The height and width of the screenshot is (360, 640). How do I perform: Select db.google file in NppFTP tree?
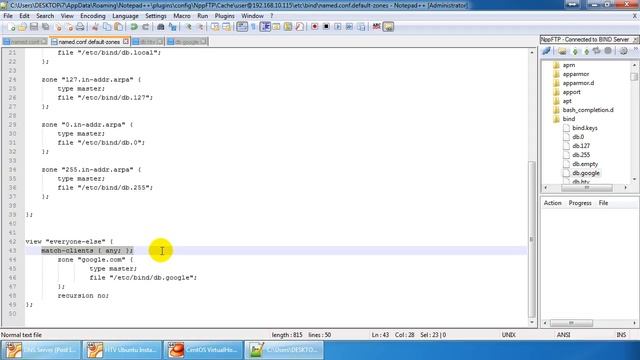(586, 173)
